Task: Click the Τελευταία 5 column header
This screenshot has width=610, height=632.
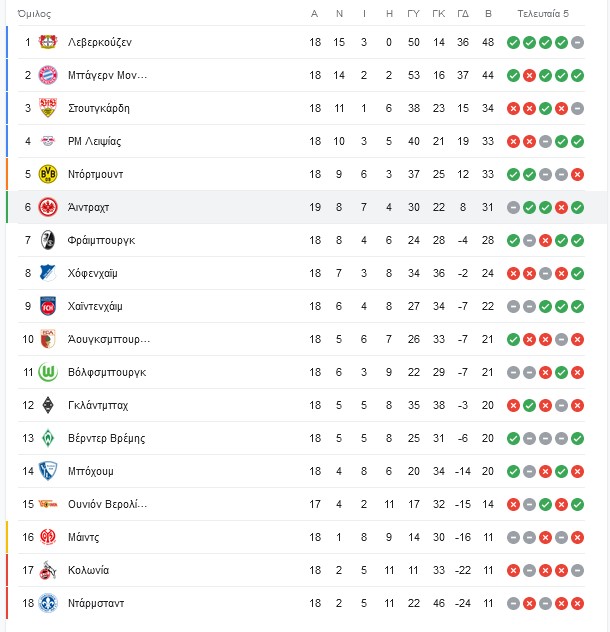Action: click(x=543, y=14)
